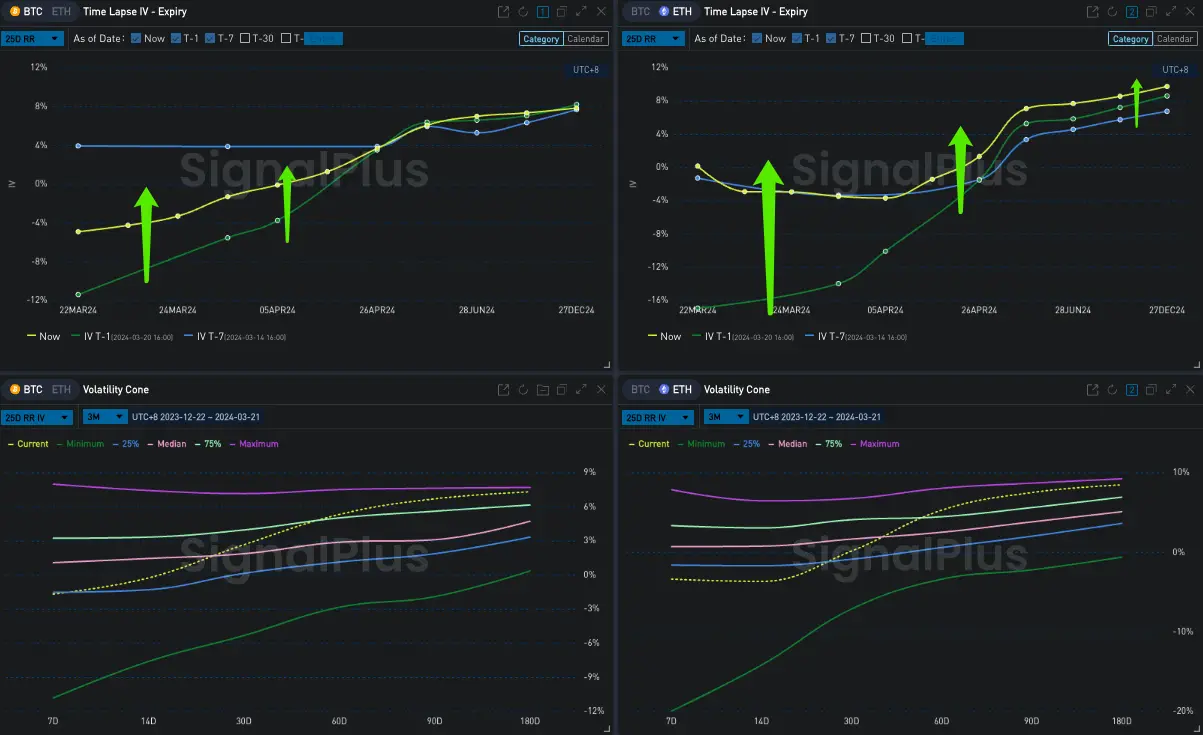Toggle the Now checkbox in BTC panel
This screenshot has height=735, width=1203.
[x=136, y=39]
